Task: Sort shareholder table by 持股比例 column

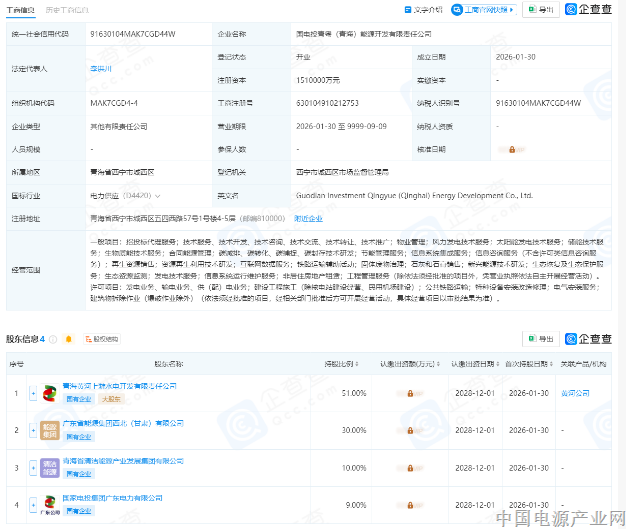Action: point(338,364)
